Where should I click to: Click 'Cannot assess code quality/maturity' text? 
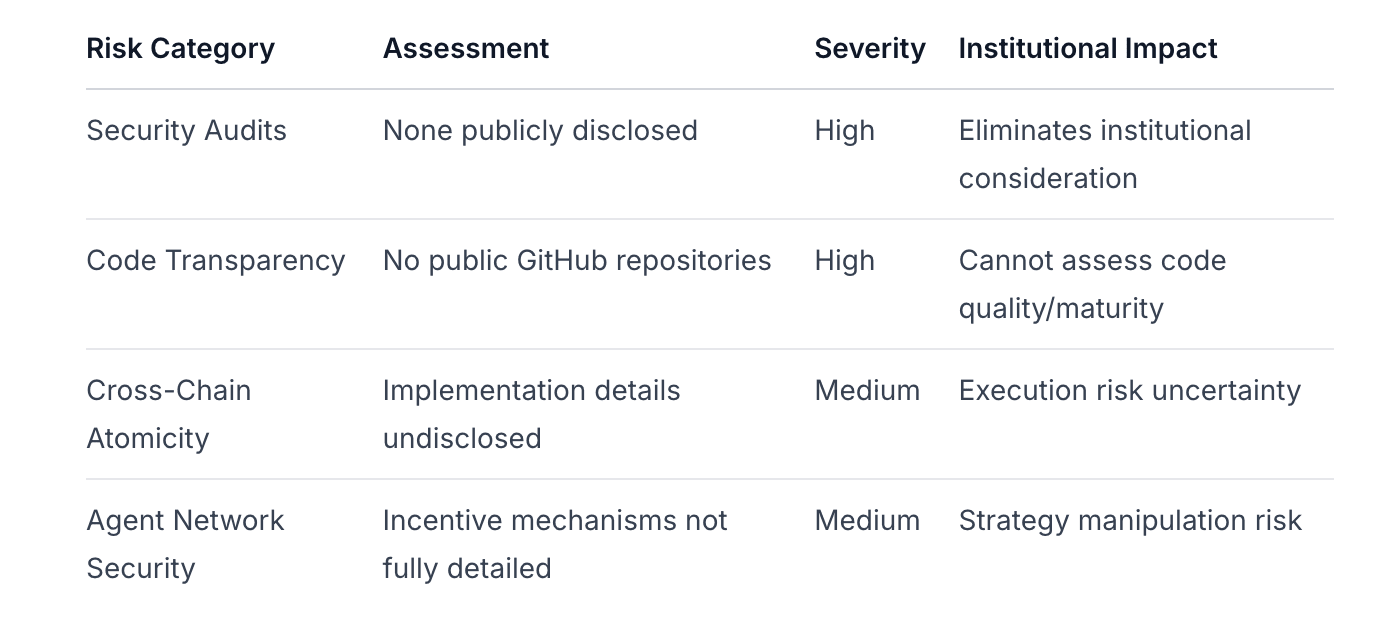click(x=1092, y=284)
